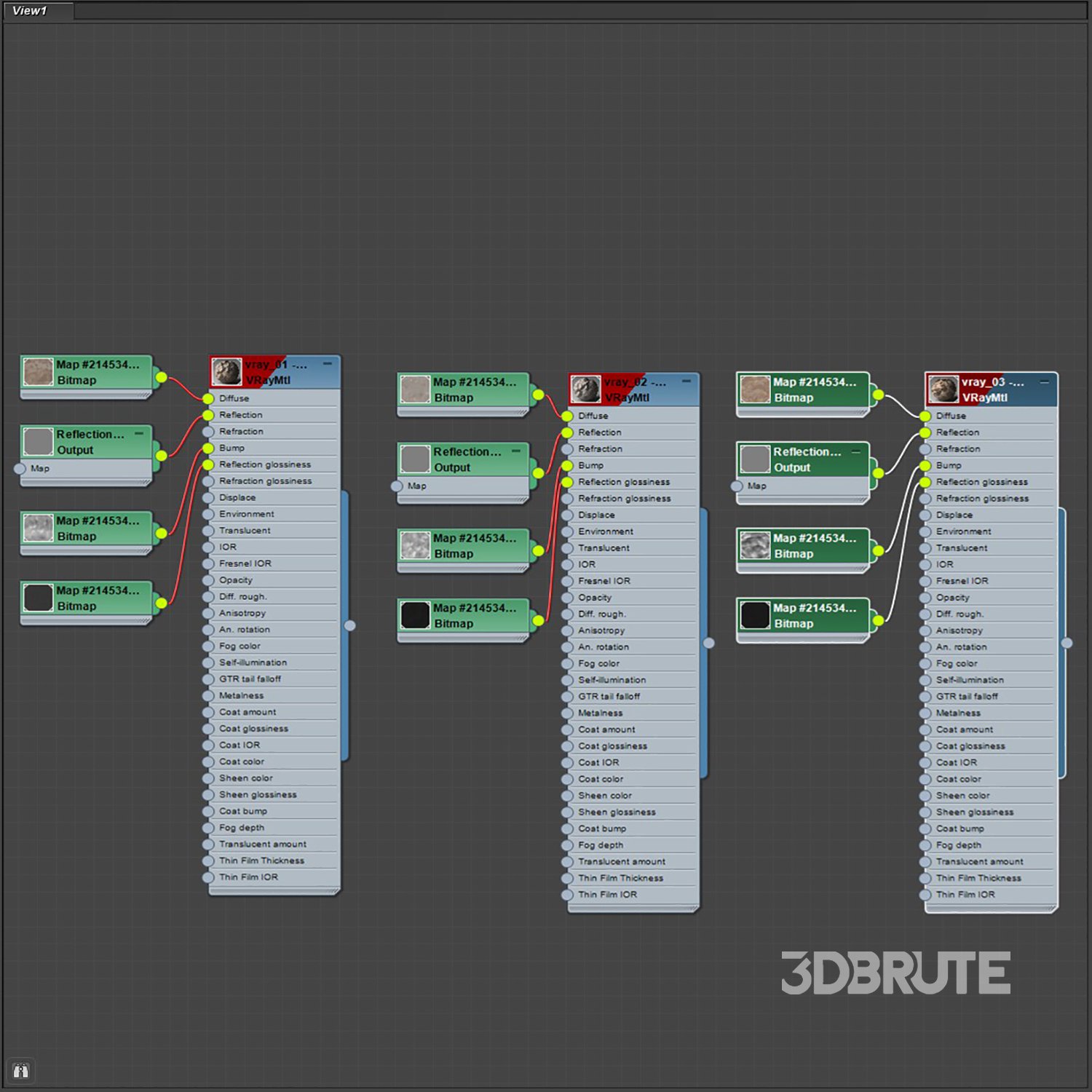Click the Diffuse input socket on vray_01
Viewport: 1092px width, 1092px height.
[x=208, y=398]
